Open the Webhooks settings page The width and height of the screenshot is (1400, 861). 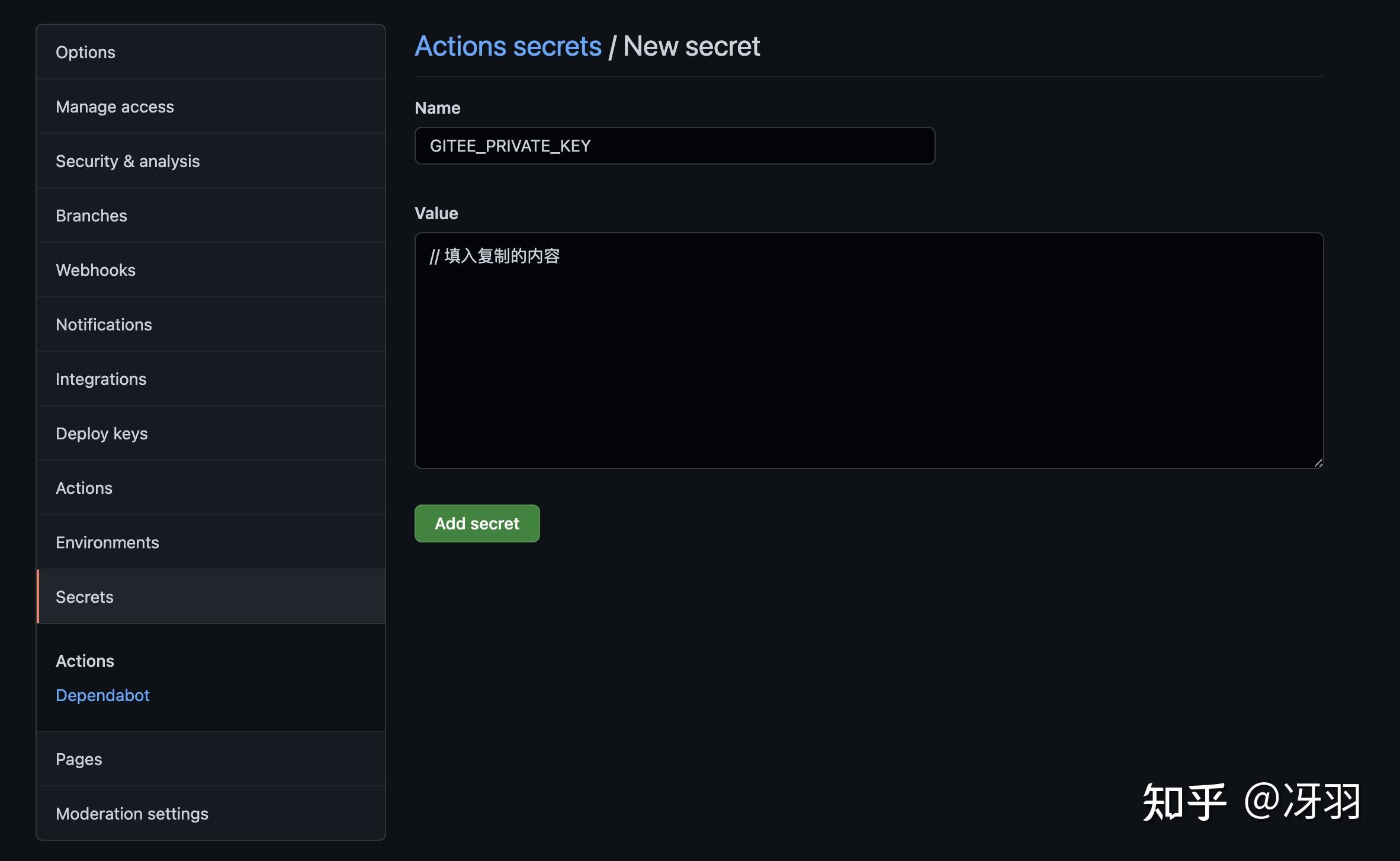pos(95,270)
